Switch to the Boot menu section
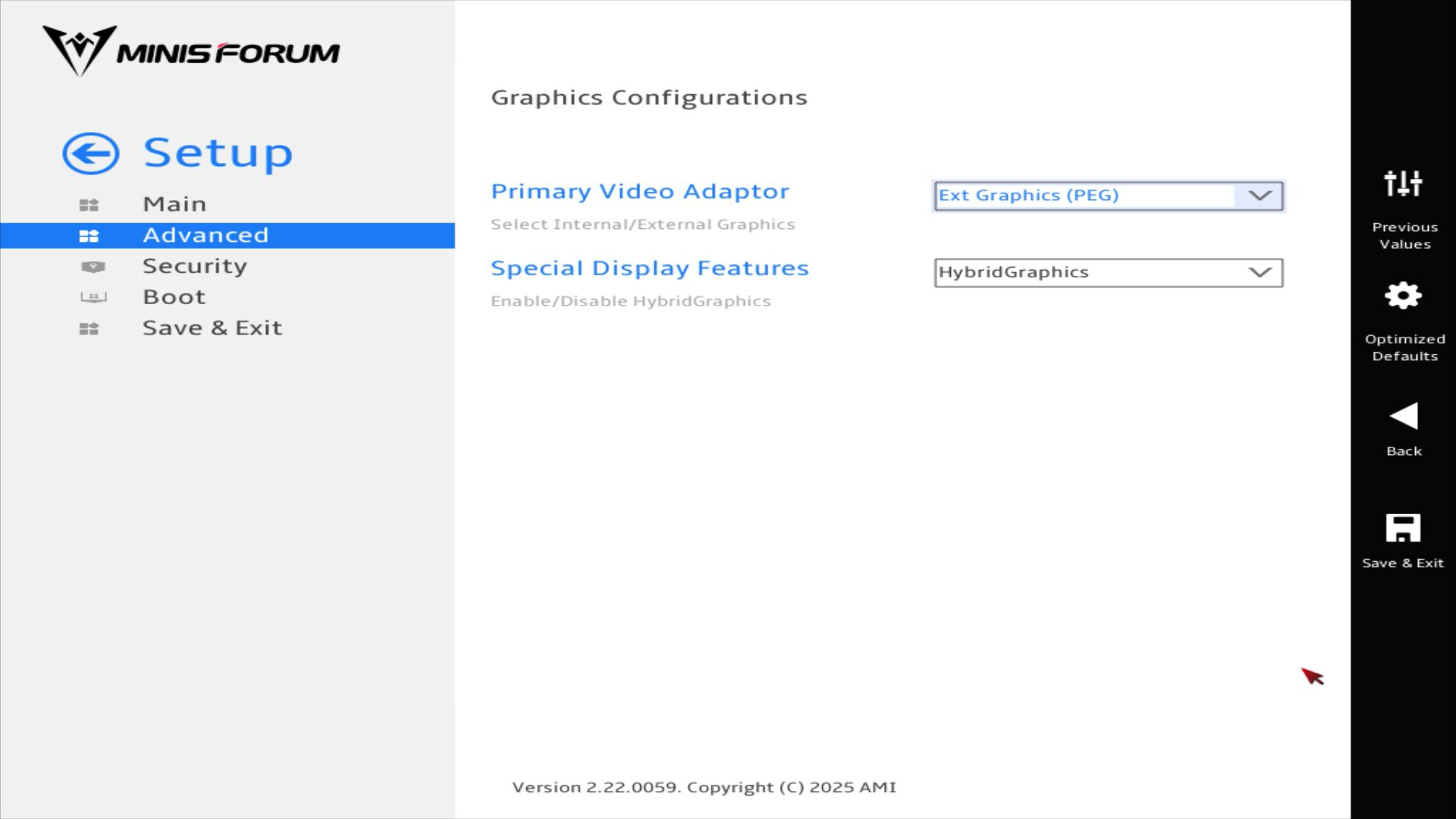Viewport: 1456px width, 819px height. point(174,297)
